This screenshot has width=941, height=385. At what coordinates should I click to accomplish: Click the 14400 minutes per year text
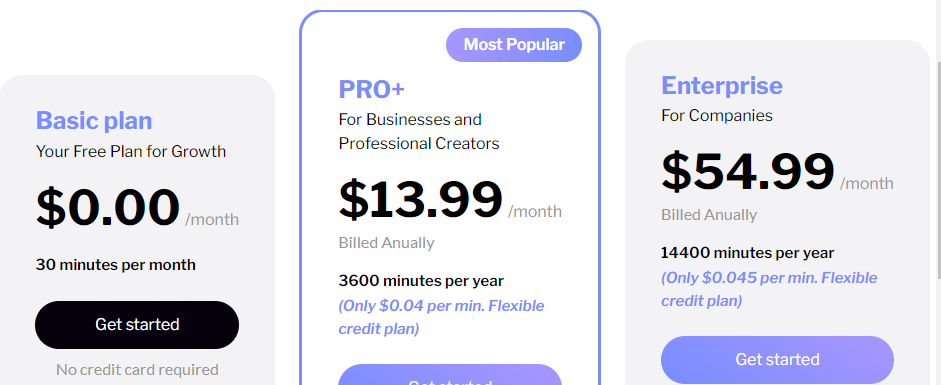click(748, 252)
